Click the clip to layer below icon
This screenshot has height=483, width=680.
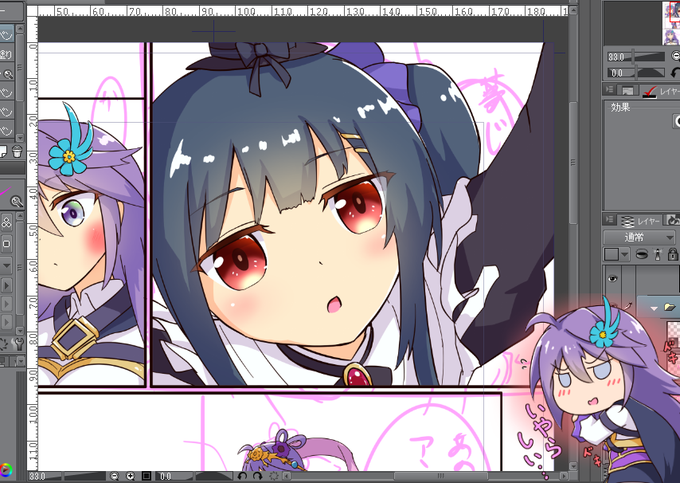point(641,255)
